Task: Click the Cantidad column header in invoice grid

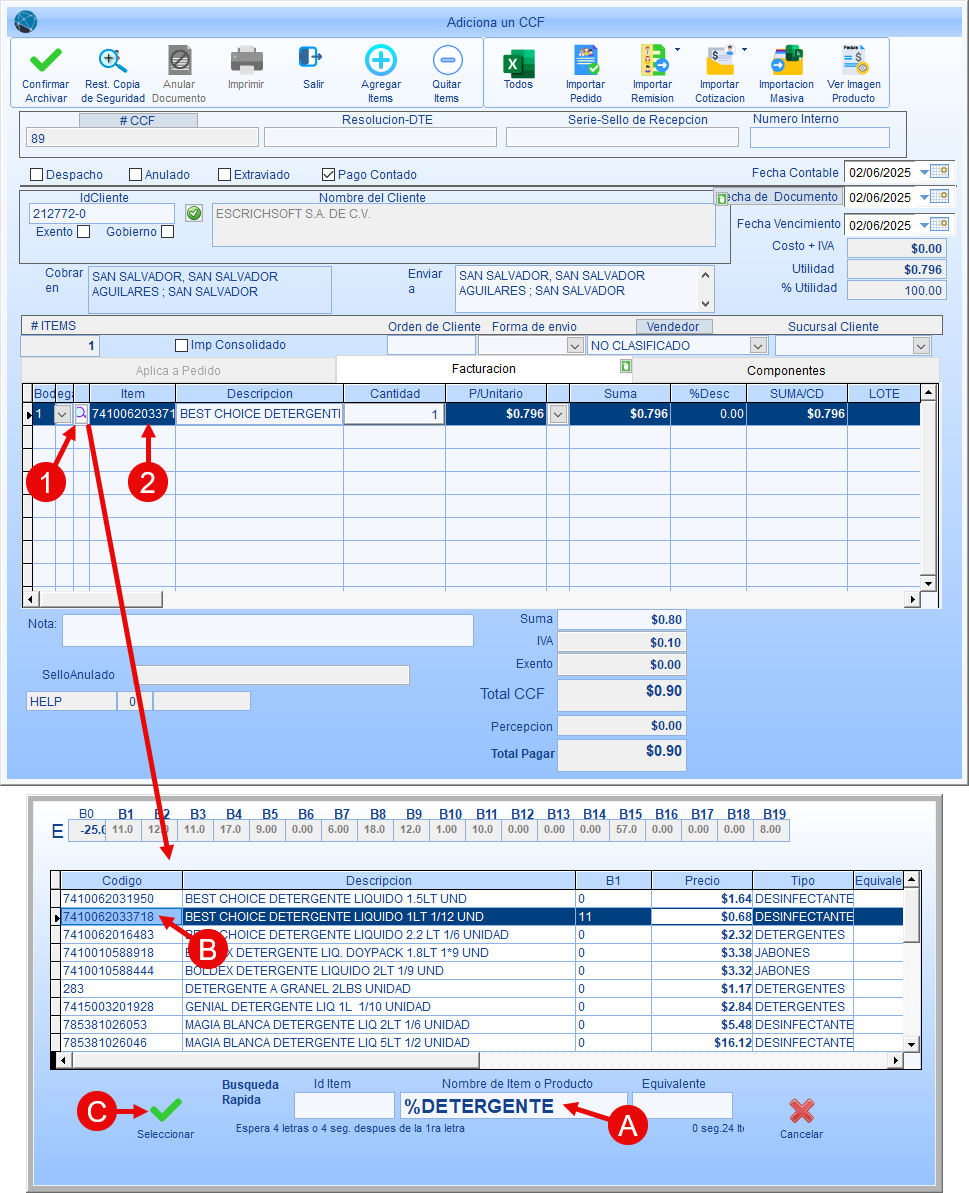Action: [395, 393]
